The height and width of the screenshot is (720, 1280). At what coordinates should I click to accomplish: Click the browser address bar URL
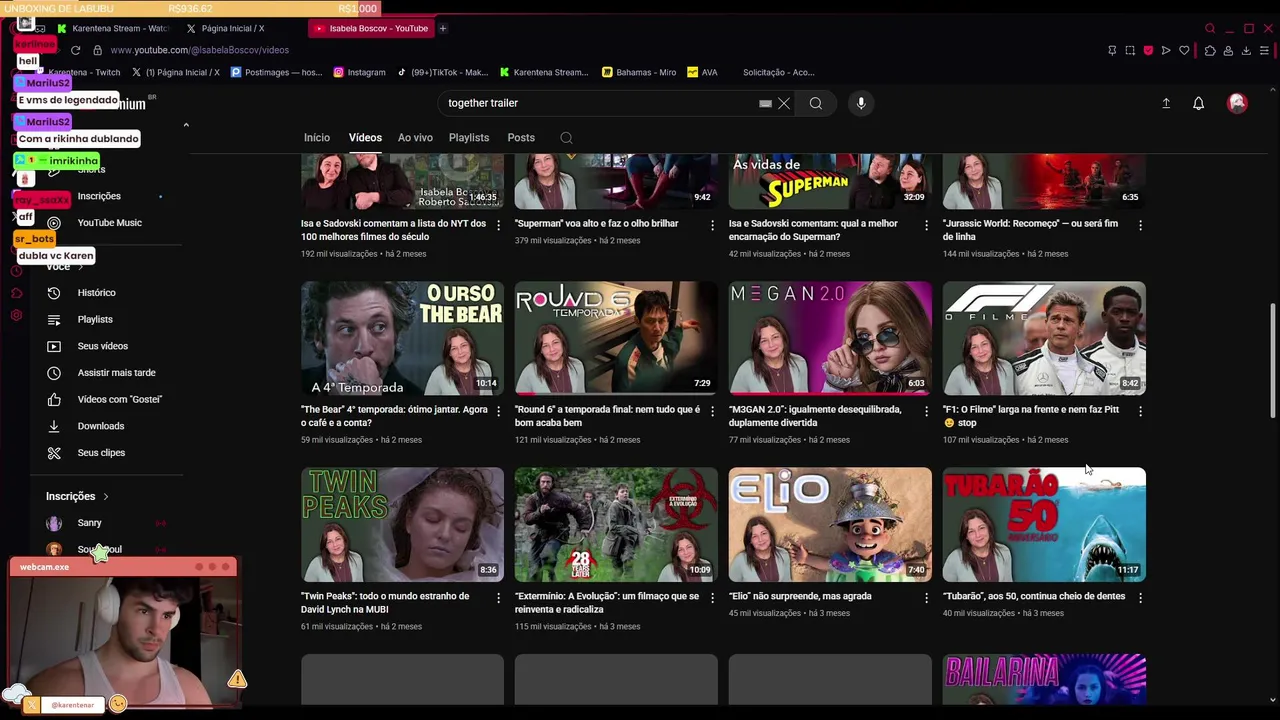click(200, 50)
